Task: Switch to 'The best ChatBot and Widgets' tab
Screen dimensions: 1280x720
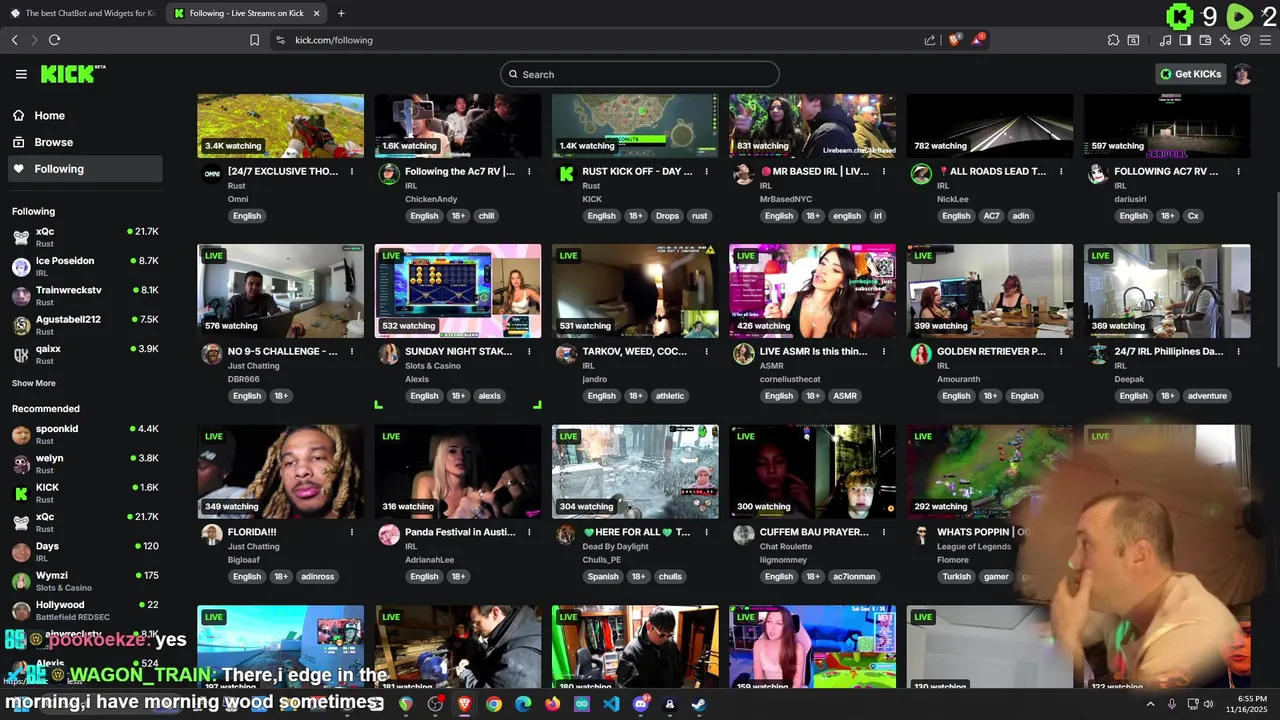Action: (x=82, y=13)
